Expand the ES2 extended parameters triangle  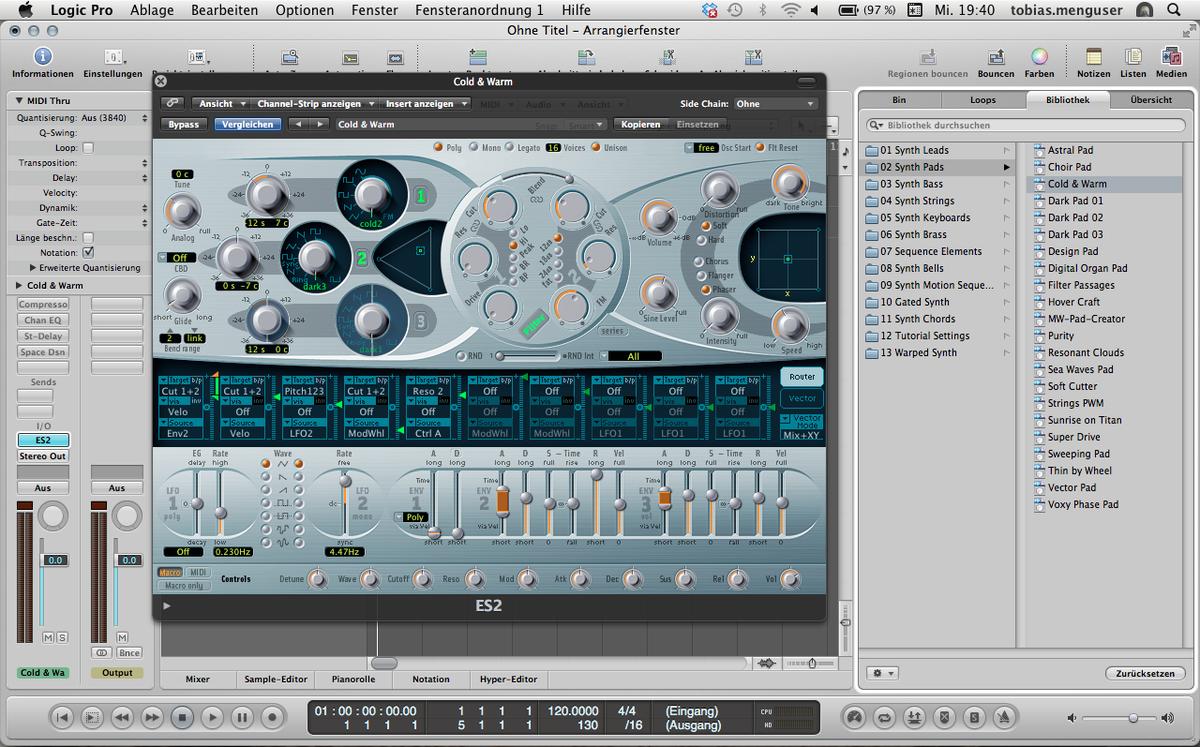coord(166,606)
